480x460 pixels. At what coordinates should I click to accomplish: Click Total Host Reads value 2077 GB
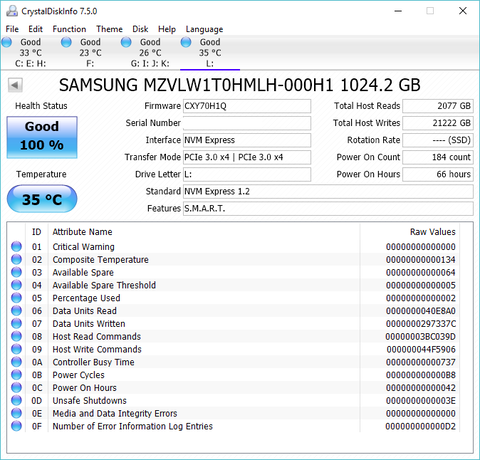[438, 106]
